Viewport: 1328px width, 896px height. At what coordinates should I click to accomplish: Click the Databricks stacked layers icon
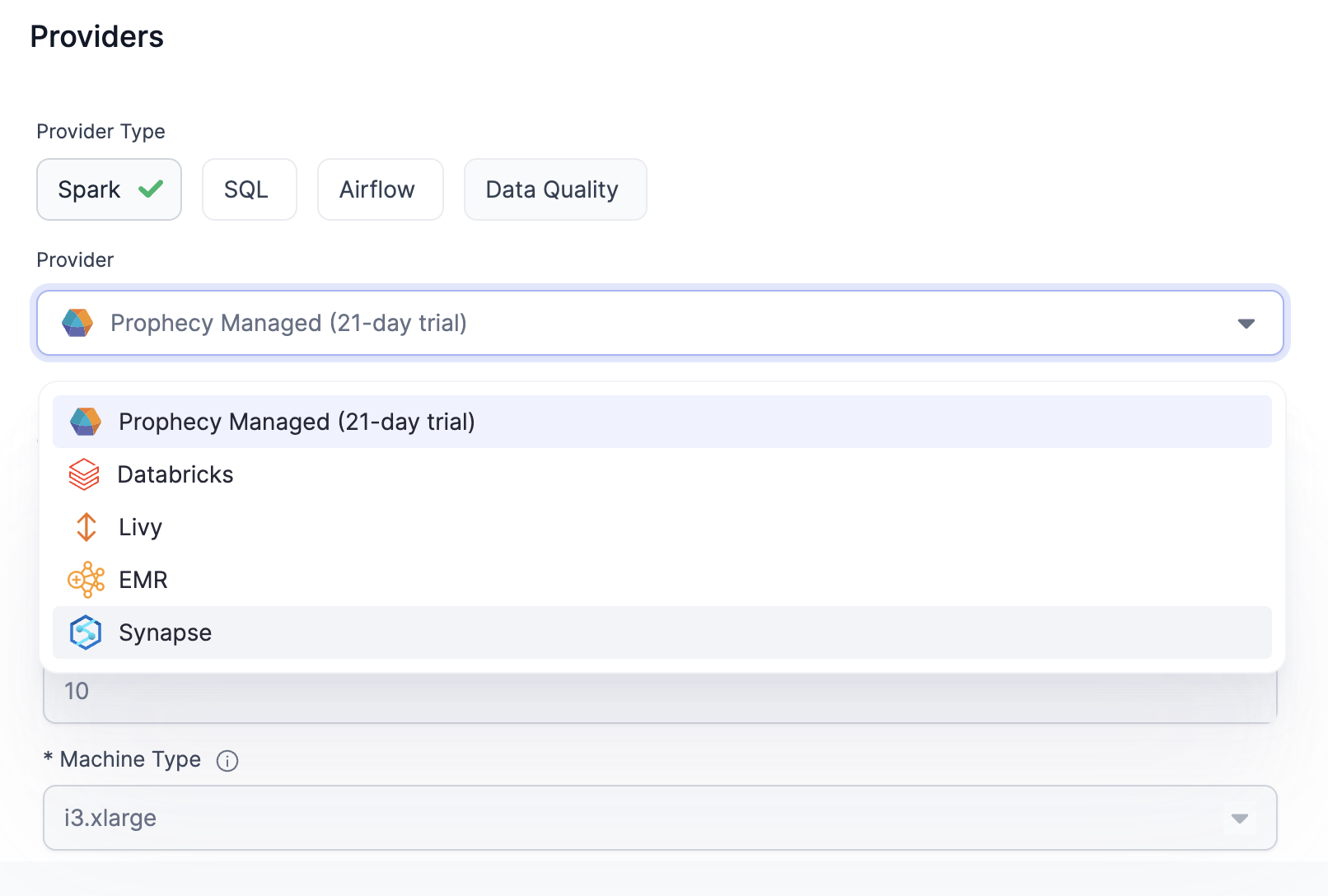[x=84, y=474]
